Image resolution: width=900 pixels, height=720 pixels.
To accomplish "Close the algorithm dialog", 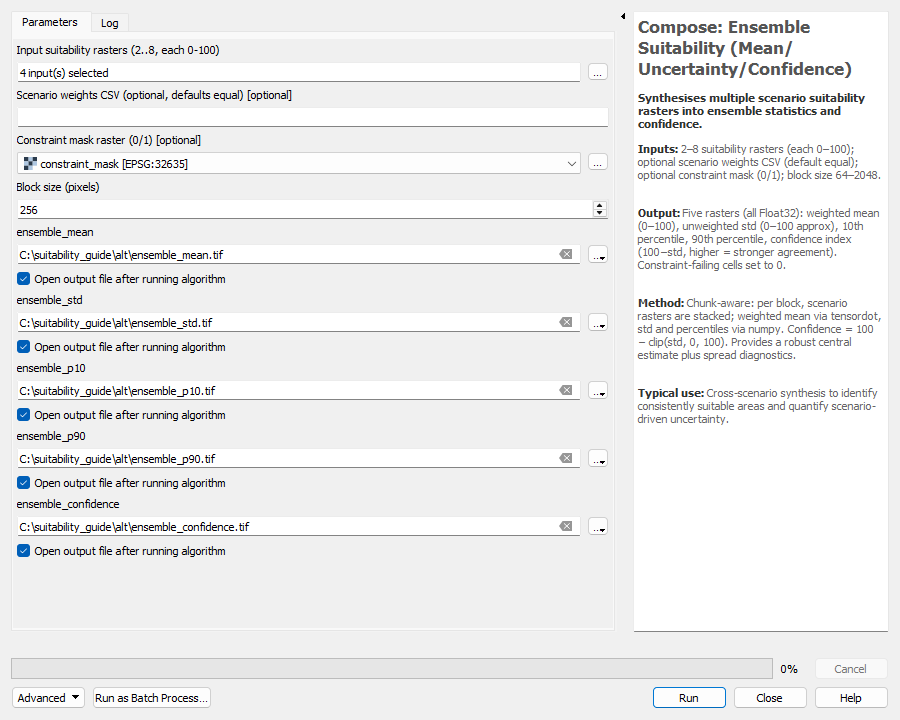I will (x=770, y=698).
